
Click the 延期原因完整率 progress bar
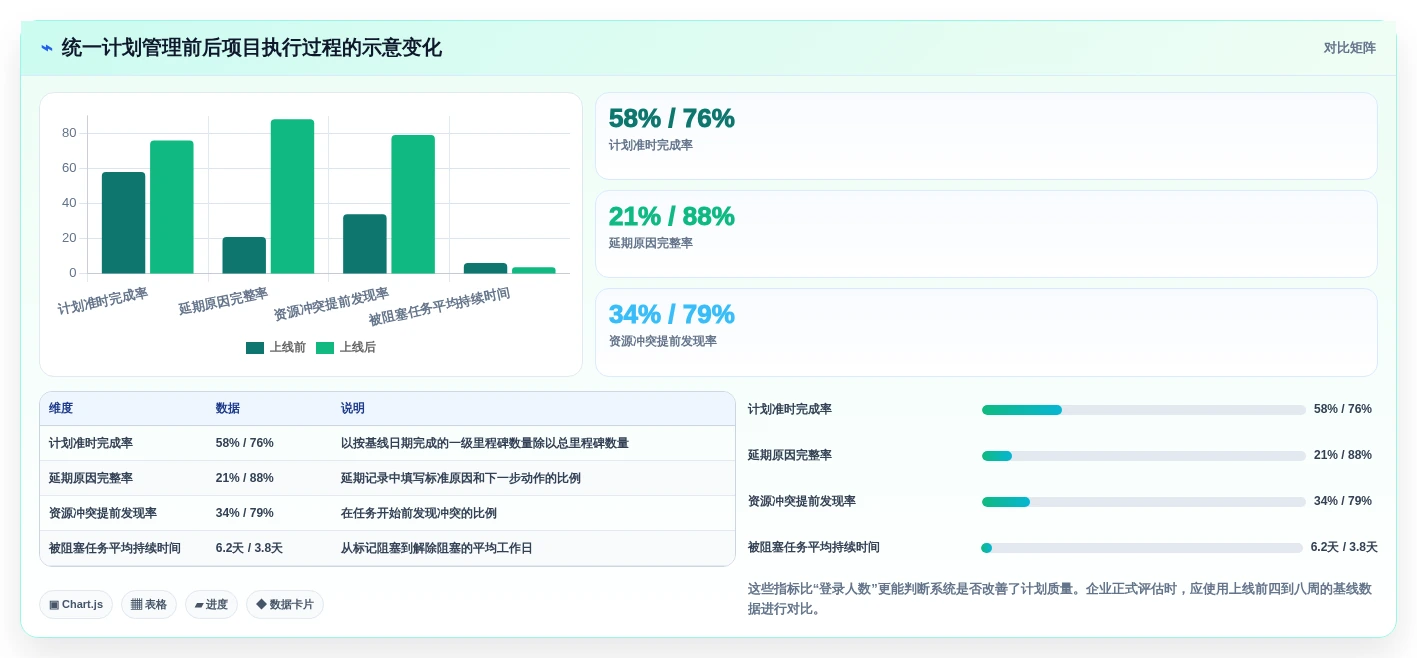1144,456
